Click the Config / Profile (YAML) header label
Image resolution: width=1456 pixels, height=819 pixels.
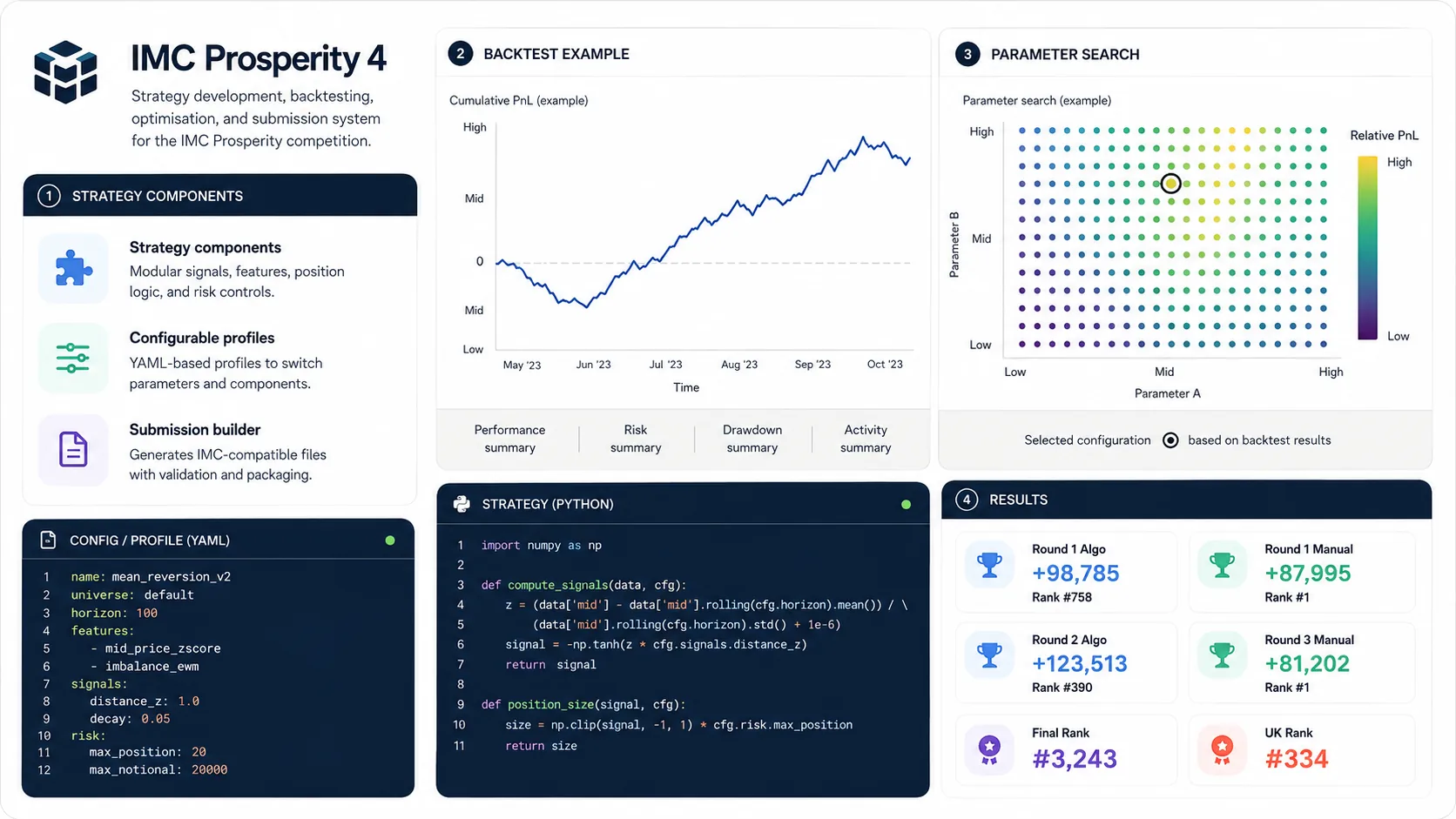point(150,540)
